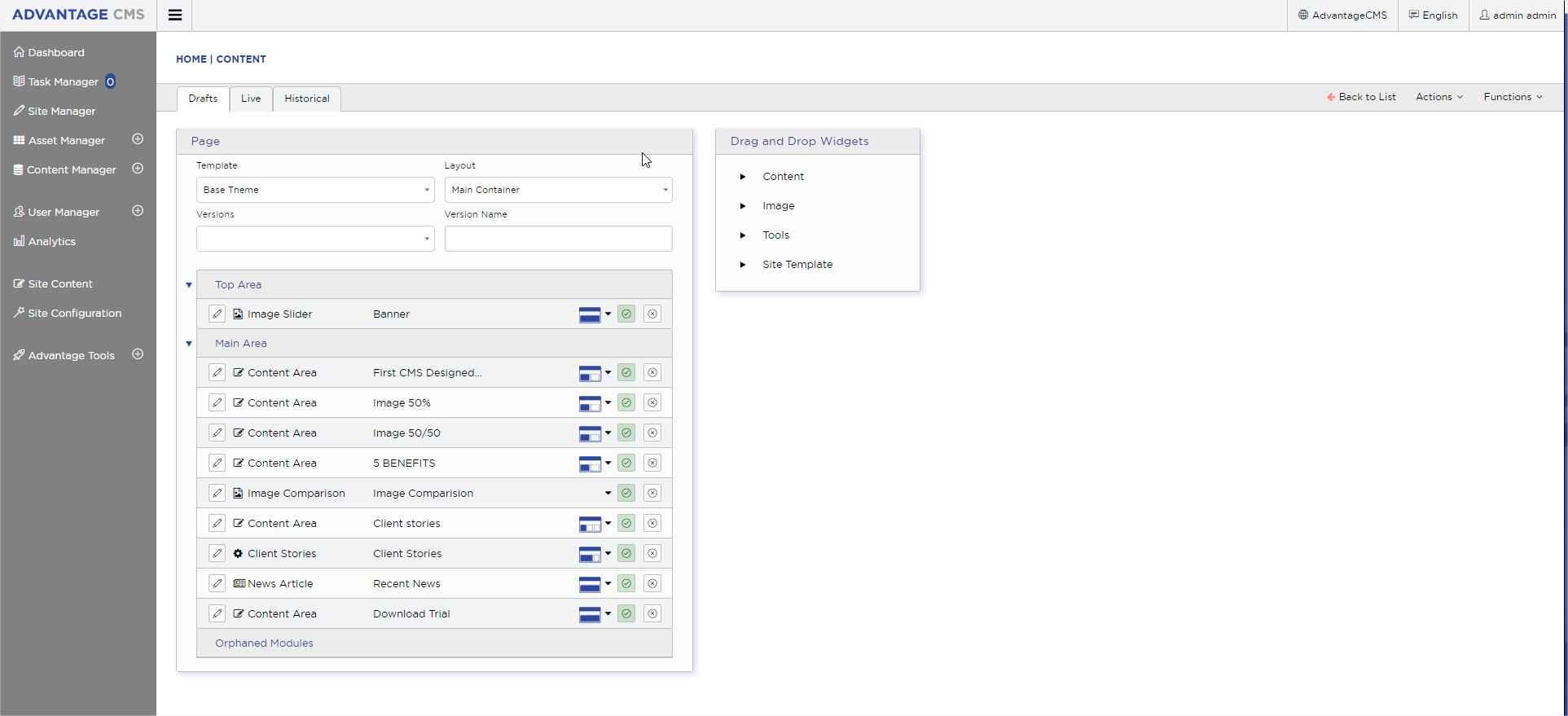Expand Advantage Tools plus icon
Image resolution: width=1568 pixels, height=716 pixels.
coord(138,354)
